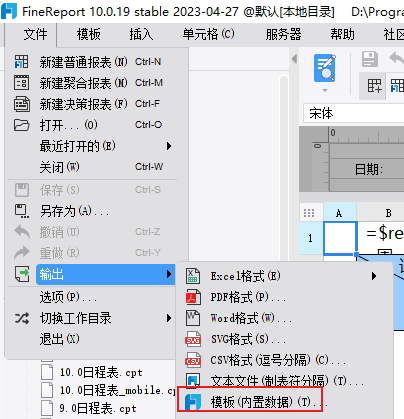Click the preview magnifier icon in toolbar
Image resolution: width=404 pixels, height=419 pixels.
(325, 68)
